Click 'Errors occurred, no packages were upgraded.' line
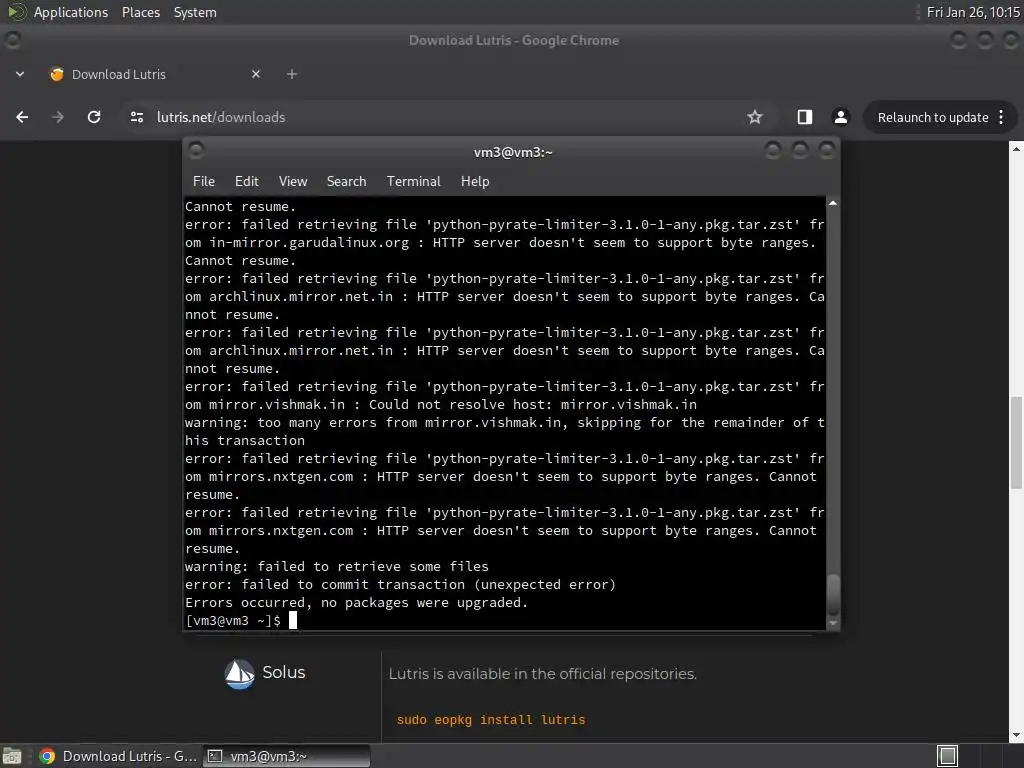 356,602
